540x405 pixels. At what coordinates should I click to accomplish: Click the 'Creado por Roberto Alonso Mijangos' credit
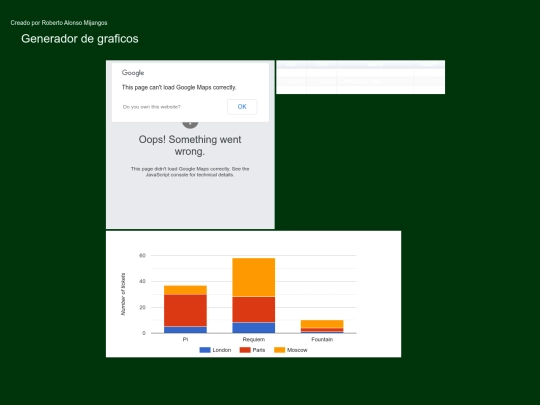[x=59, y=23]
